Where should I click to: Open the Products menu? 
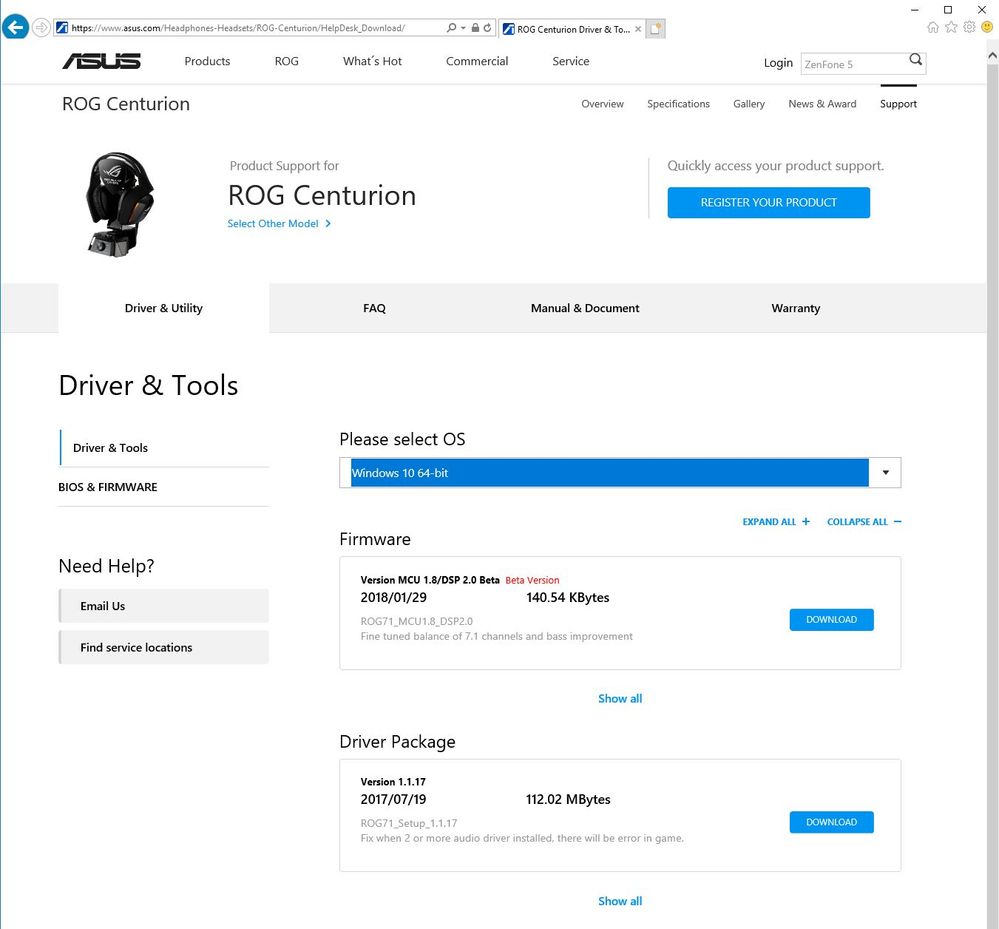[x=207, y=61]
